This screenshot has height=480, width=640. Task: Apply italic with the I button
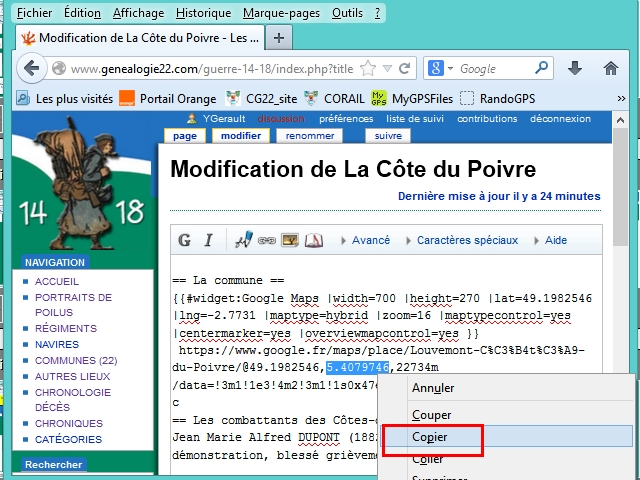[x=209, y=240]
